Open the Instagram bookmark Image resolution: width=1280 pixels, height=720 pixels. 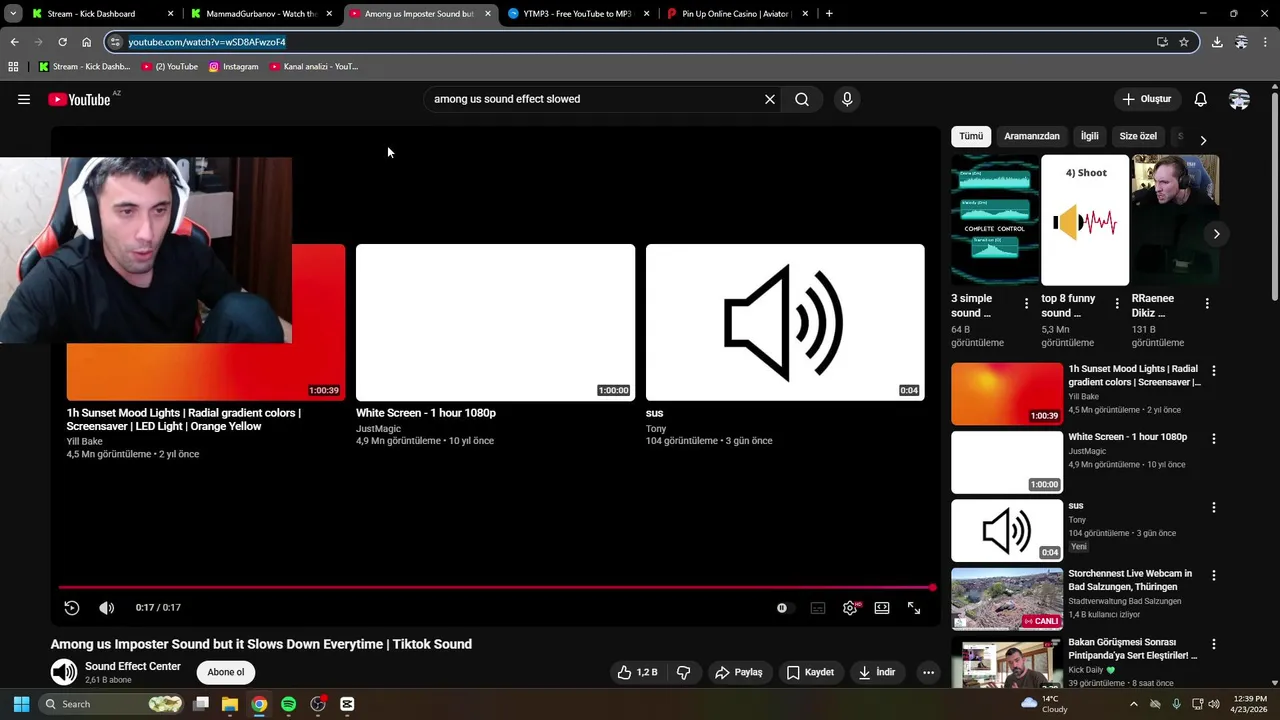coord(233,67)
